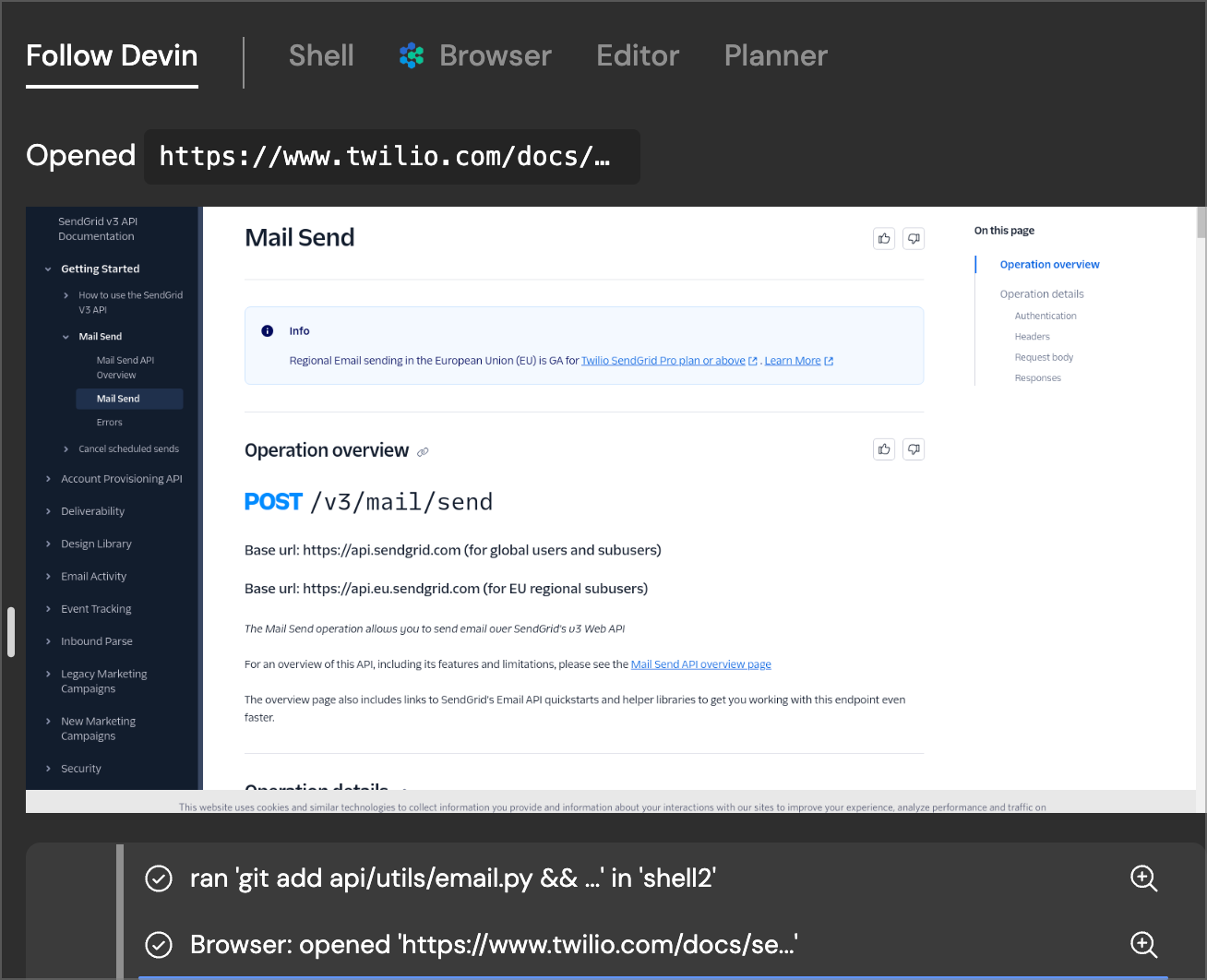Switch to the Editor tab
The width and height of the screenshot is (1207, 980).
pos(638,55)
